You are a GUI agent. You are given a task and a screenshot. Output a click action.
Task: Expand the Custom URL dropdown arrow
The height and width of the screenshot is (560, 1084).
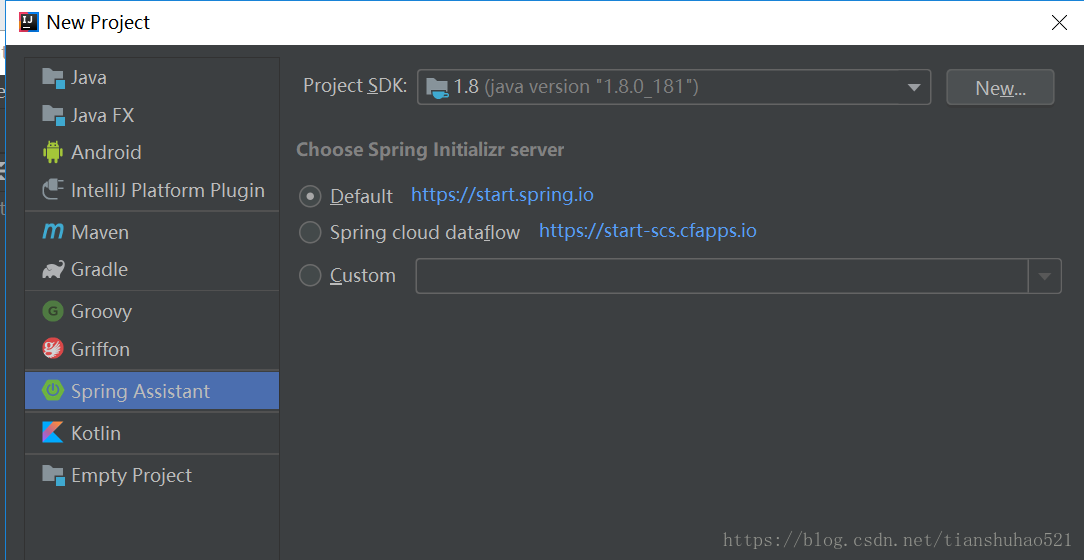(1045, 277)
